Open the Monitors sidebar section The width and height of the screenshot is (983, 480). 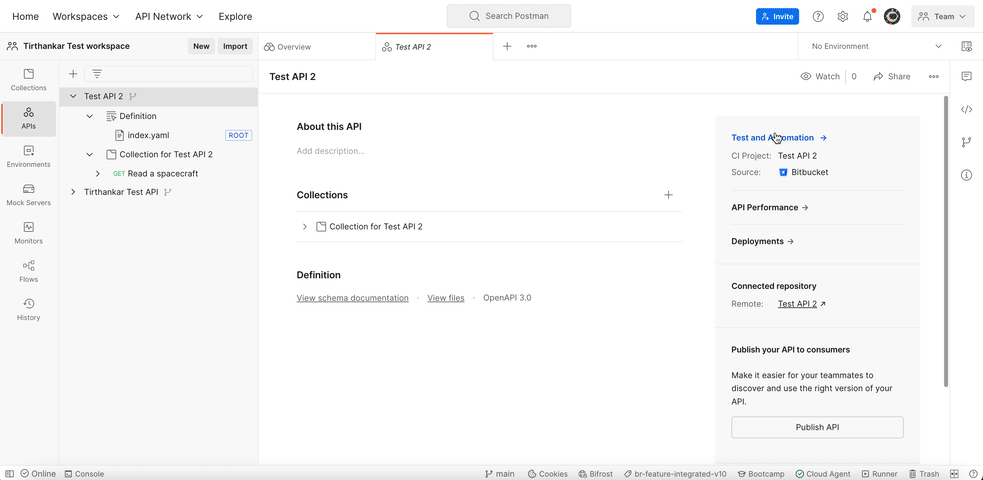[29, 233]
